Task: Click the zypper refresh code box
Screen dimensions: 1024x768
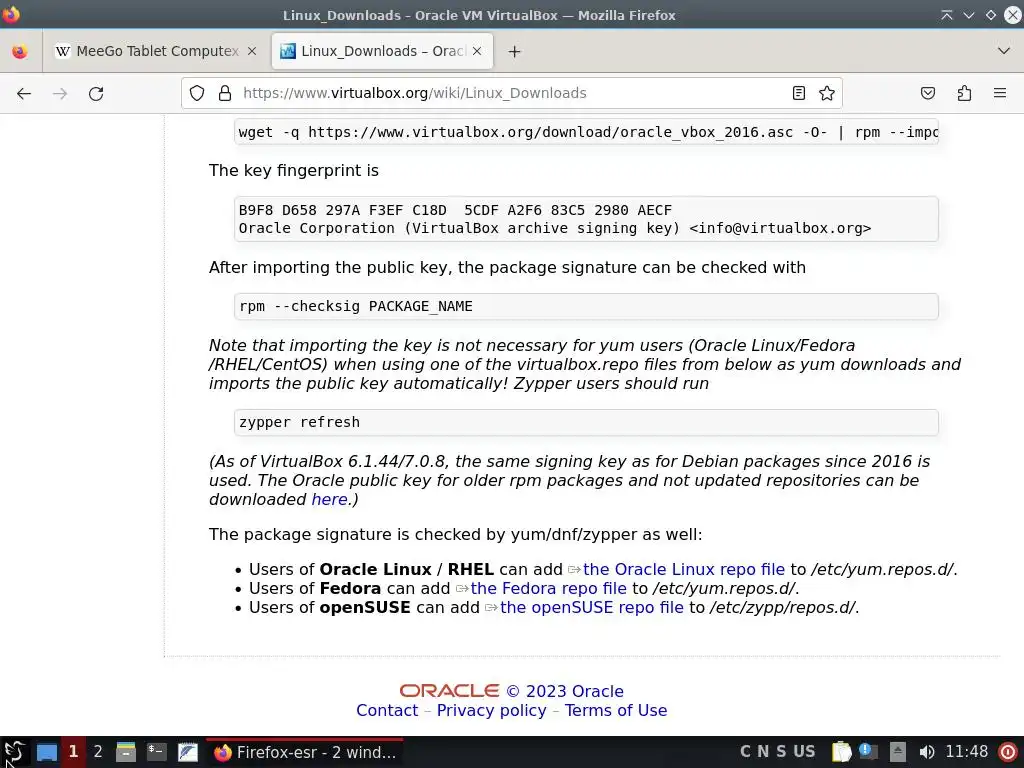Action: click(586, 423)
